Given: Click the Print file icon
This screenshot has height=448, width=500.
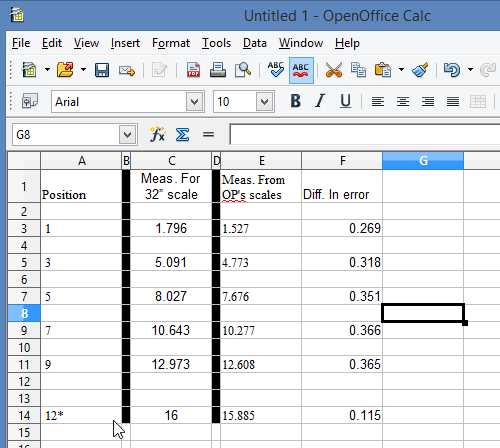Looking at the screenshot, I should click(218, 70).
